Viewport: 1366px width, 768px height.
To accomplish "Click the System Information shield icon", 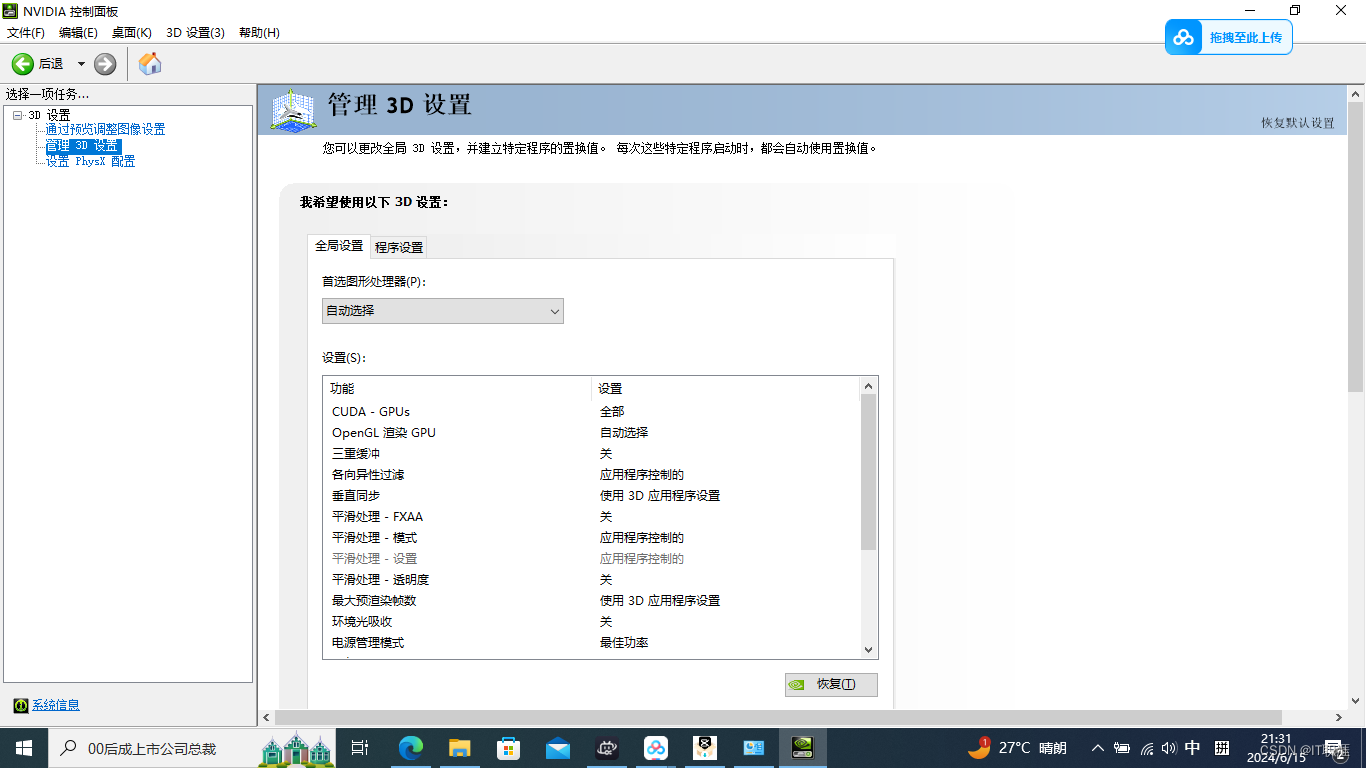I will (x=21, y=705).
